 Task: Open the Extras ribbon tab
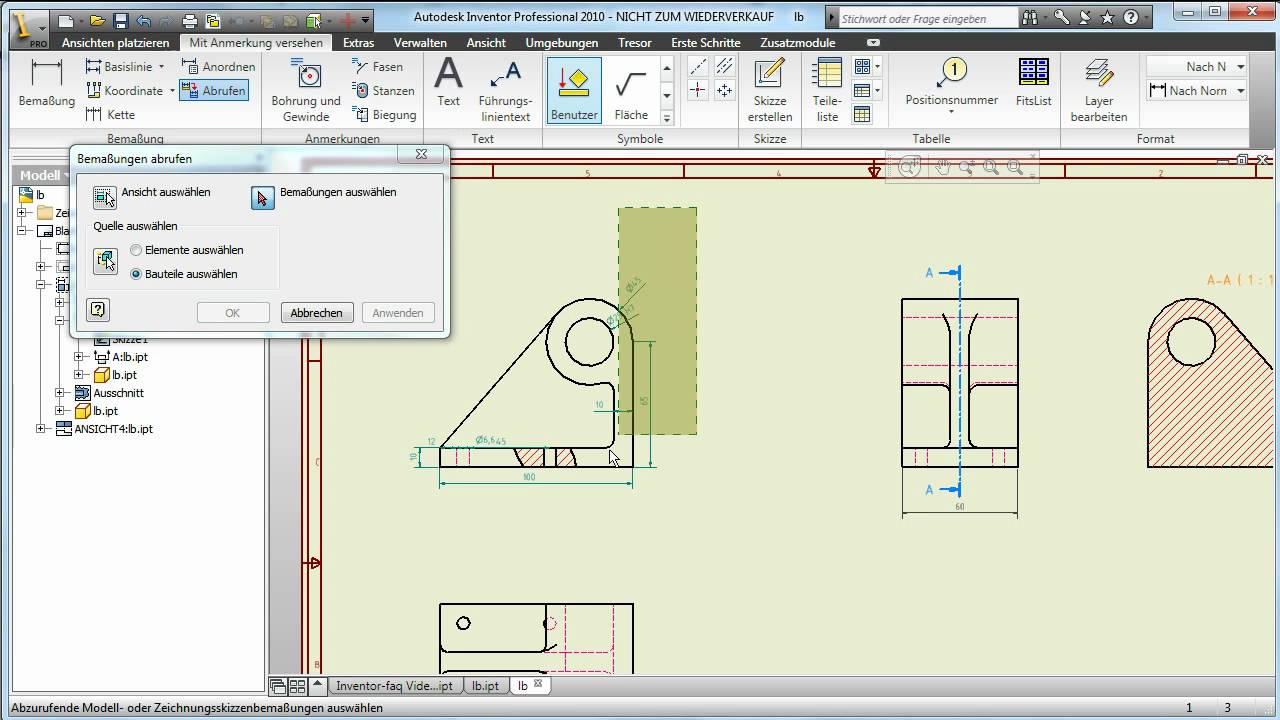[x=358, y=43]
